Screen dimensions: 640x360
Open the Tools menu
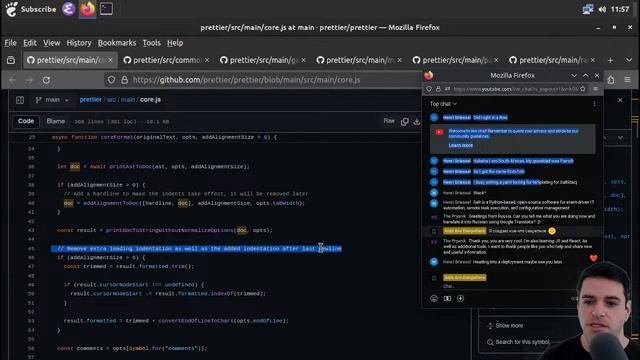click(x=151, y=43)
